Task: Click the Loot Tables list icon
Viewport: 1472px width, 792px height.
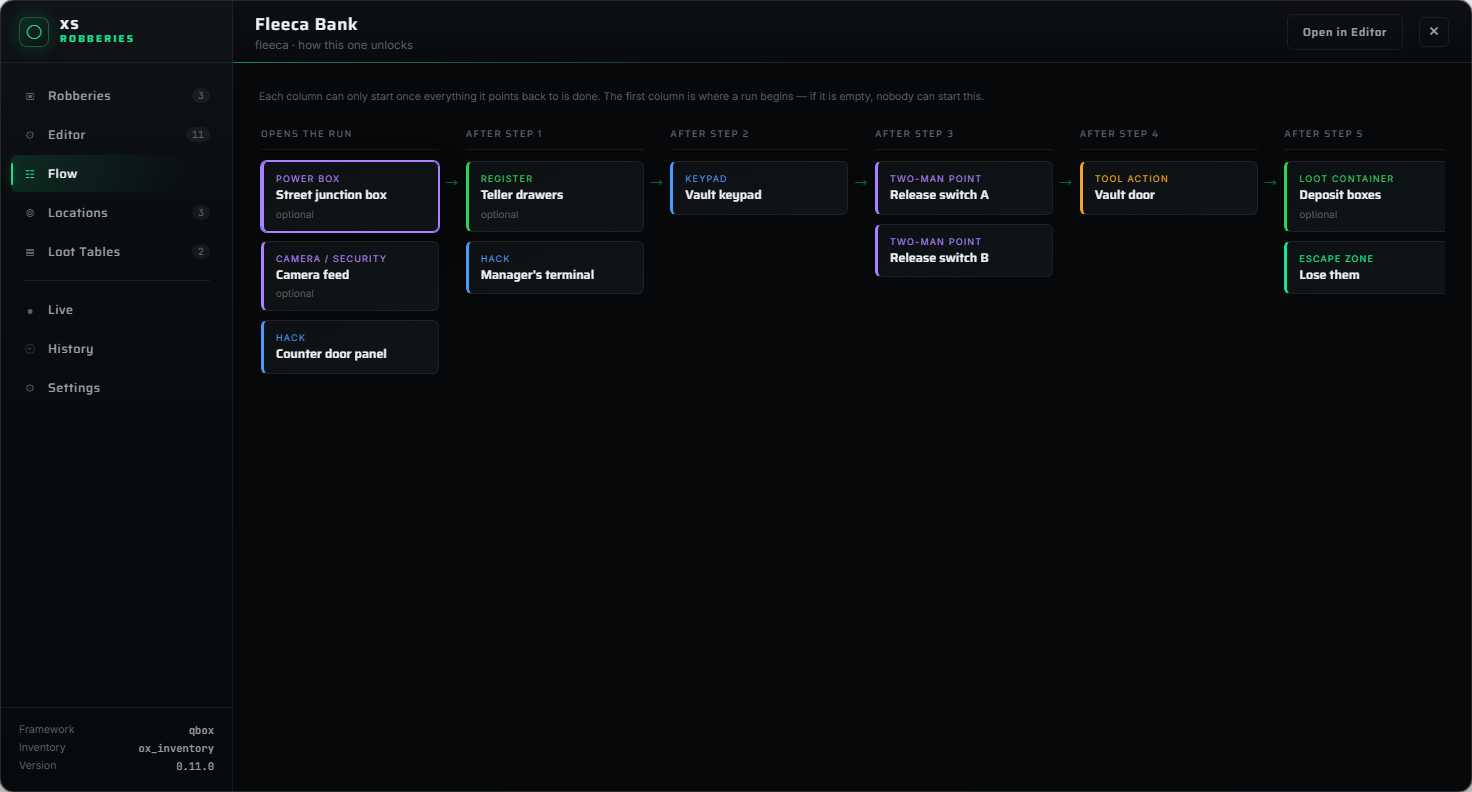Action: click(x=30, y=252)
